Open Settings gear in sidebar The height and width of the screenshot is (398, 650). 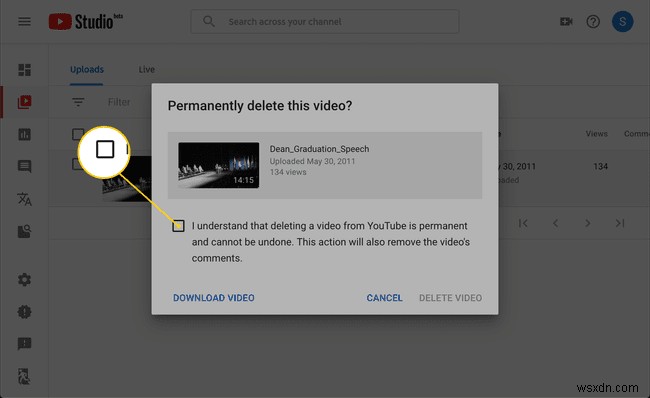tap(24, 279)
